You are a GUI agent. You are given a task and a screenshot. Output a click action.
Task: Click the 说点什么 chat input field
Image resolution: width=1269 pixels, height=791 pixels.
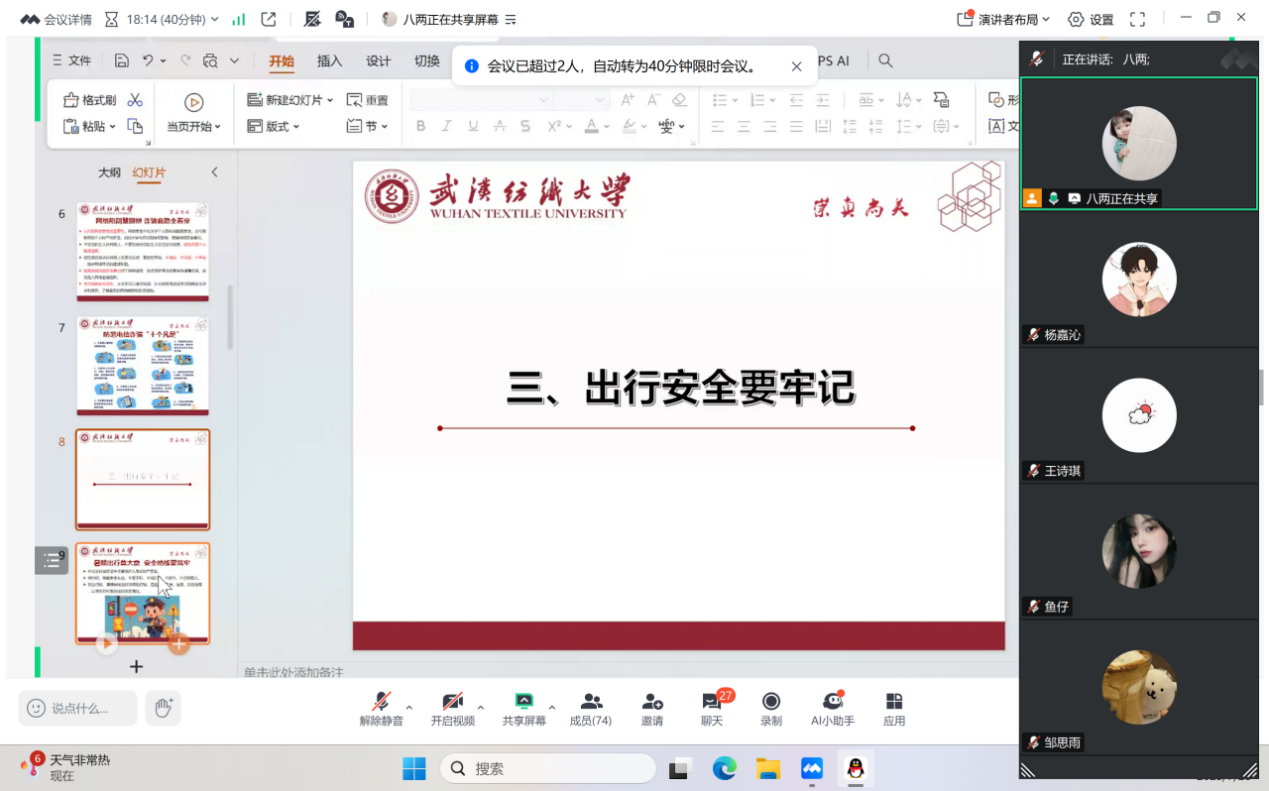point(78,708)
